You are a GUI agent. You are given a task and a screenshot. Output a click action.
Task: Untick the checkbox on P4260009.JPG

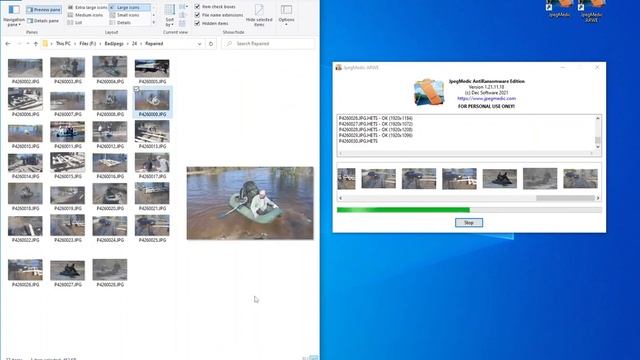pos(136,89)
